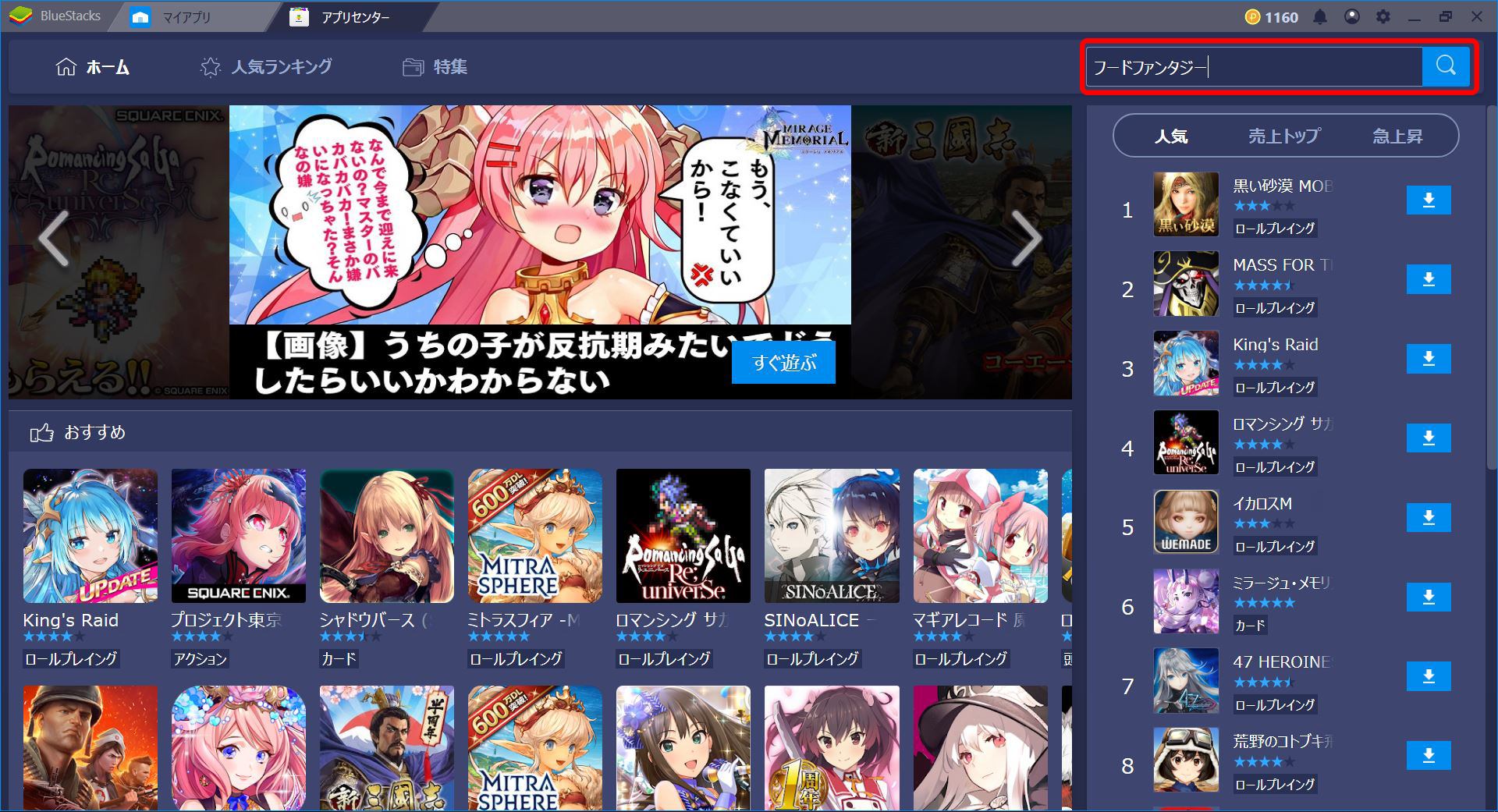Click the 新三國志 banner on right

click(961, 252)
